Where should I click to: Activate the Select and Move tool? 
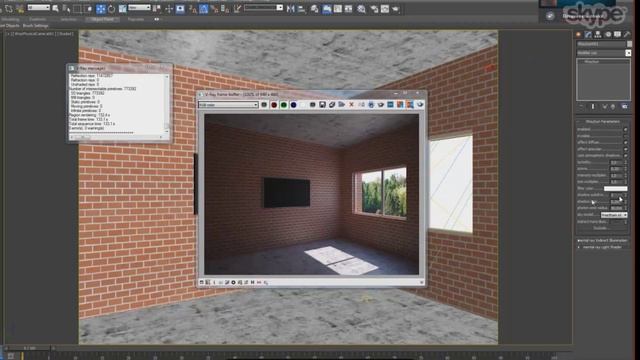click(101, 9)
